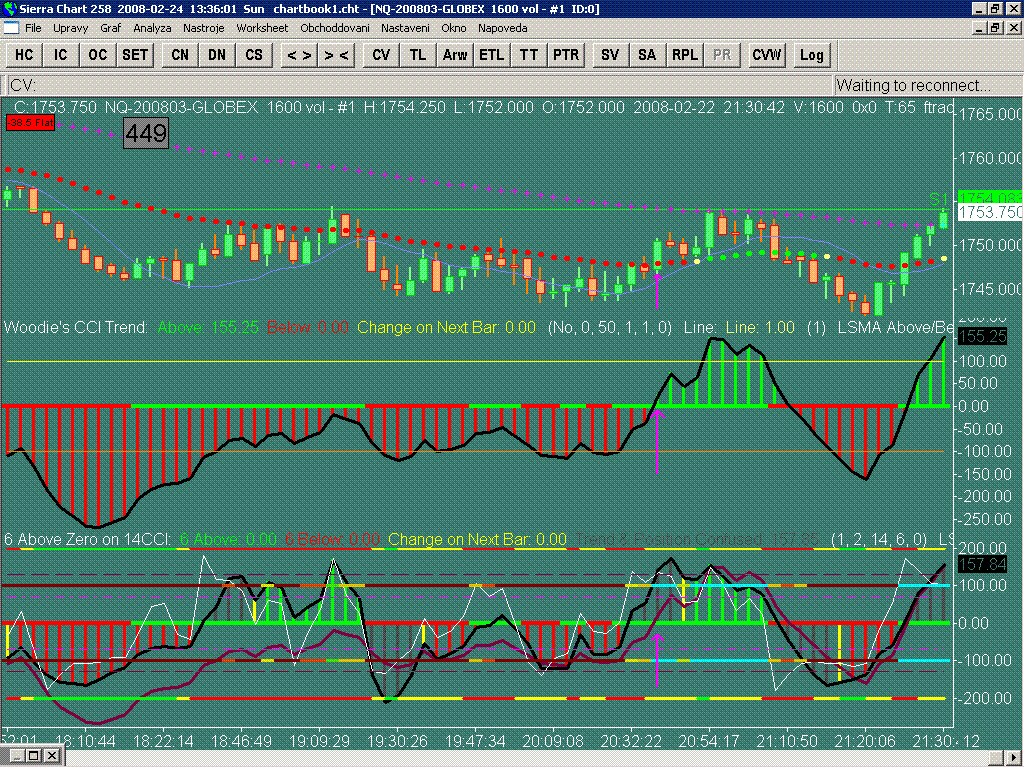Click the 157.84 value label on 14CCI scale
The height and width of the screenshot is (768, 1024).
982,564
